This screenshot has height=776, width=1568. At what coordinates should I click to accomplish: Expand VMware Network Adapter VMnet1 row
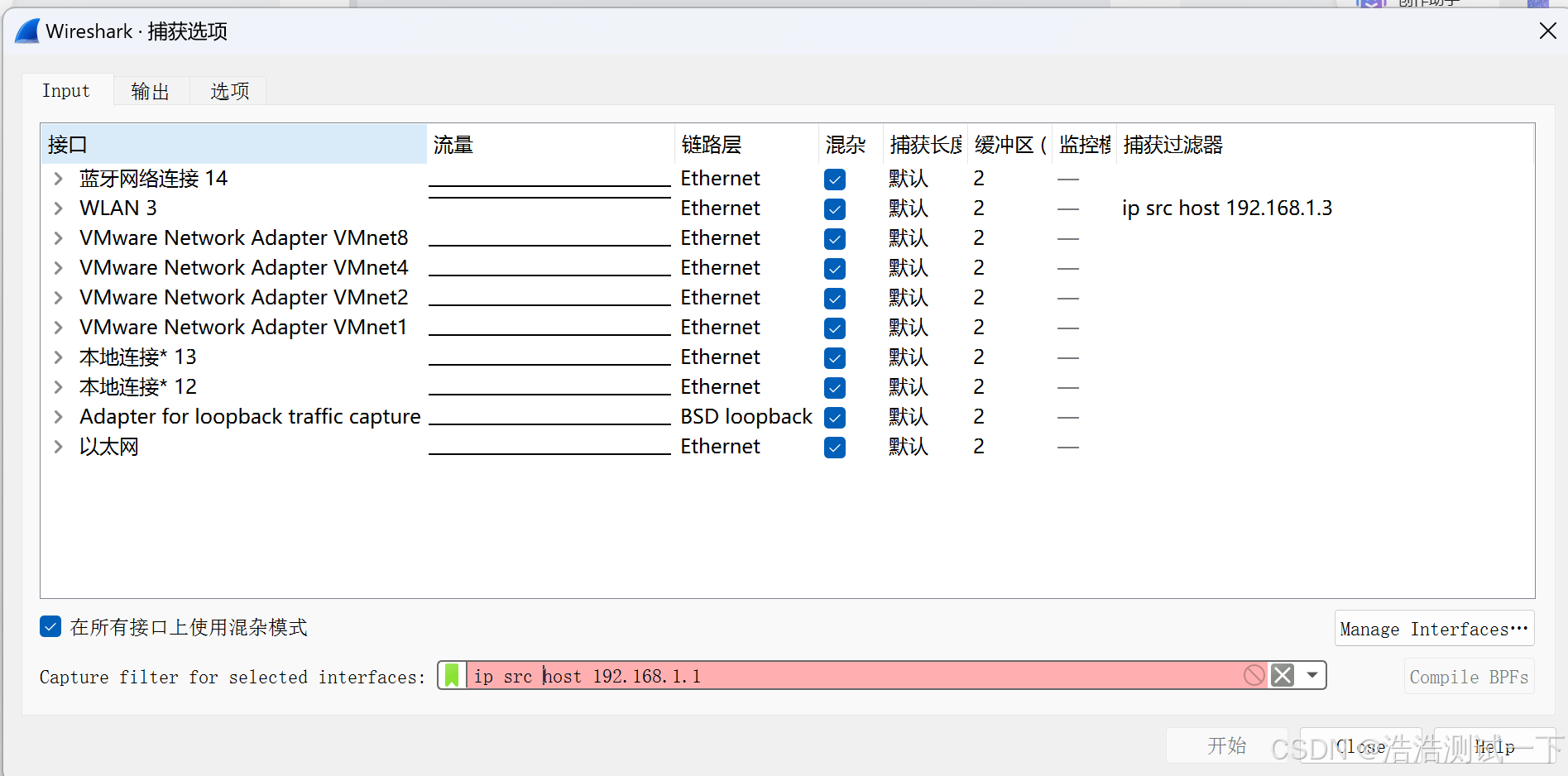[x=58, y=328]
